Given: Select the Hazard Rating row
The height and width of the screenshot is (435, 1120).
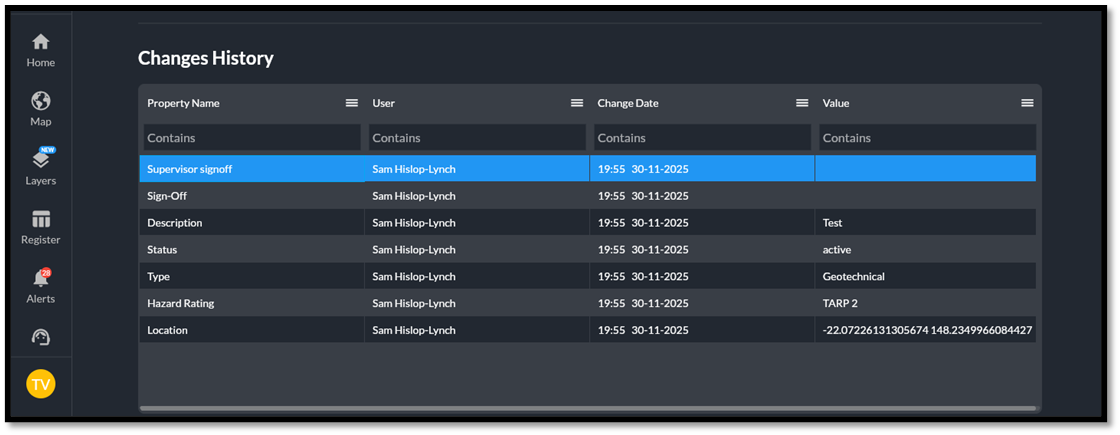Looking at the screenshot, I should coord(181,303).
